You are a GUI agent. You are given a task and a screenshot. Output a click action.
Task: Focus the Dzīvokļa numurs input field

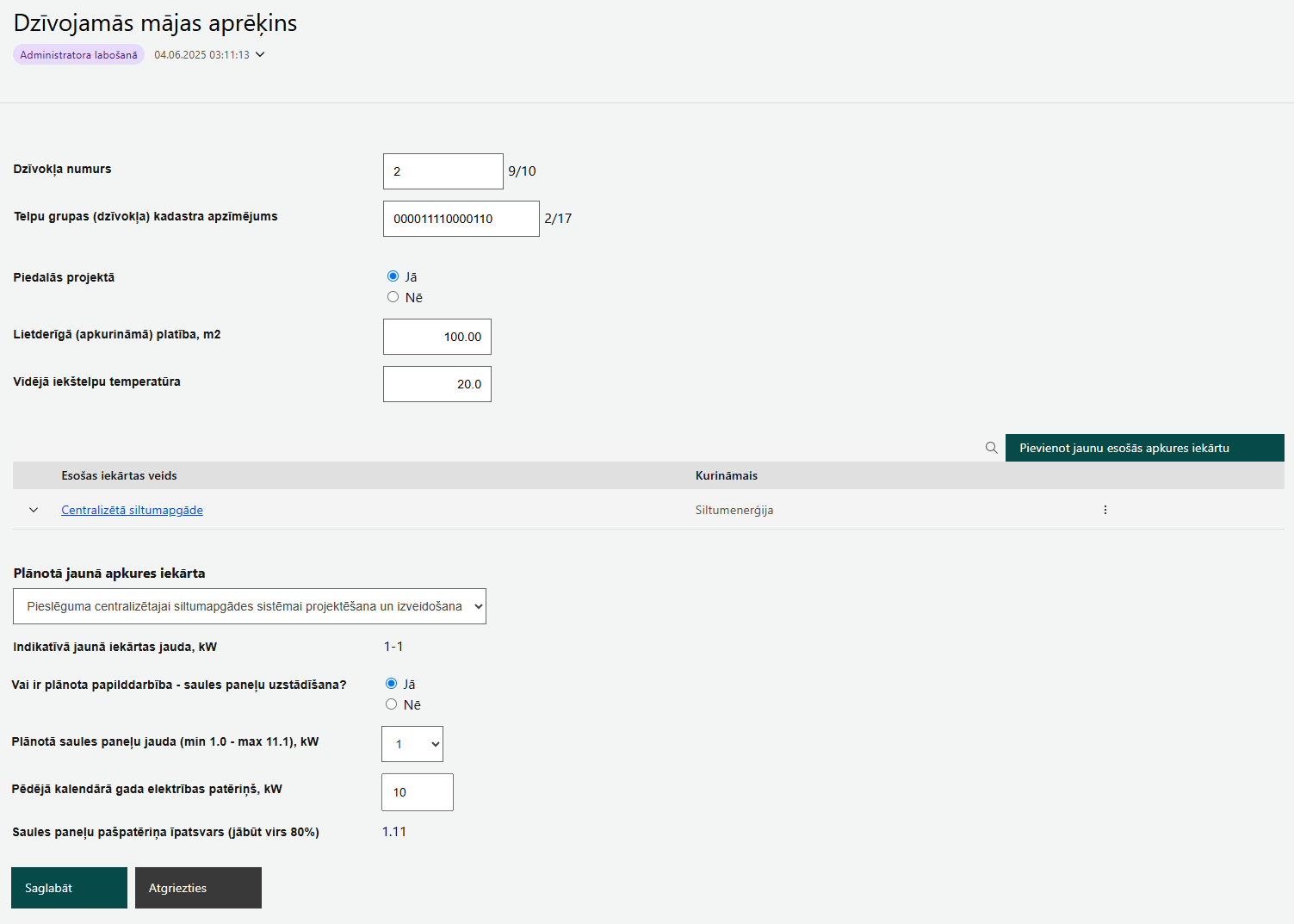click(443, 171)
